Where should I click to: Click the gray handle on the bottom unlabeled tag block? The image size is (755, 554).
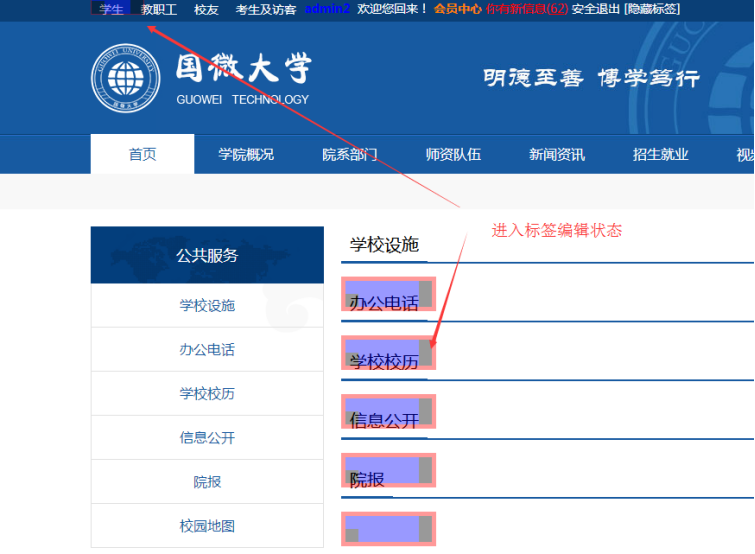425,528
